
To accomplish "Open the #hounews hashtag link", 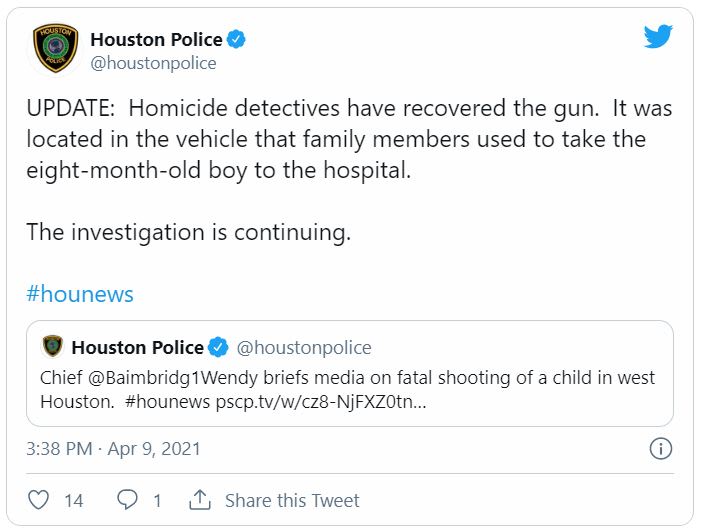I will click(x=80, y=294).
